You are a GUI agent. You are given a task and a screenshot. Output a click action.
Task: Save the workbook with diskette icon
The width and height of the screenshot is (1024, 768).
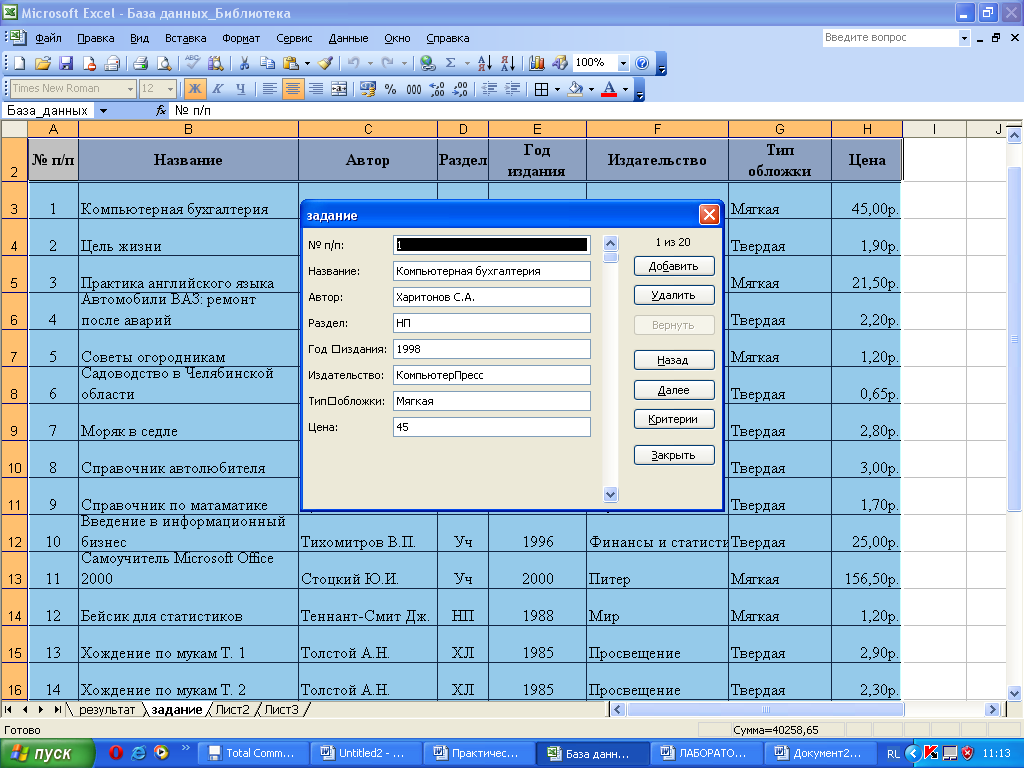click(x=66, y=63)
